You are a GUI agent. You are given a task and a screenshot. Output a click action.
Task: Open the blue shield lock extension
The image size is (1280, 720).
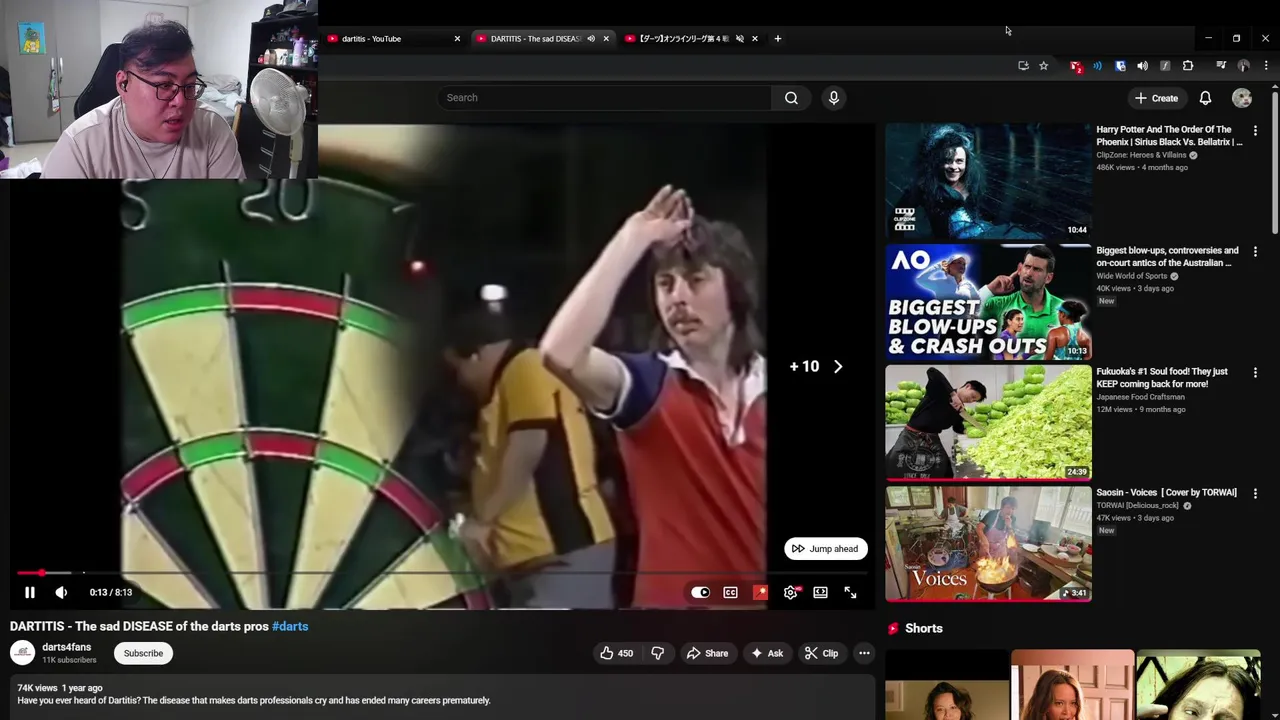[1120, 66]
